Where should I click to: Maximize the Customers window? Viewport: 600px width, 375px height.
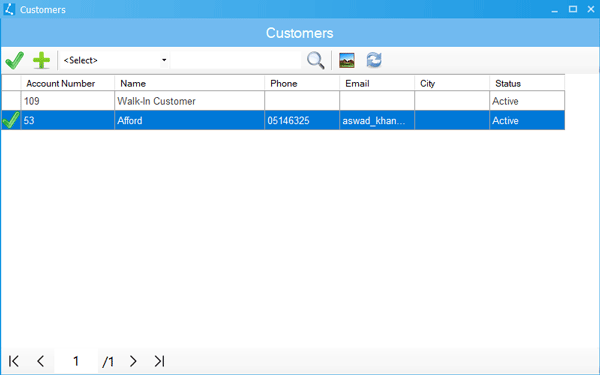(x=573, y=9)
